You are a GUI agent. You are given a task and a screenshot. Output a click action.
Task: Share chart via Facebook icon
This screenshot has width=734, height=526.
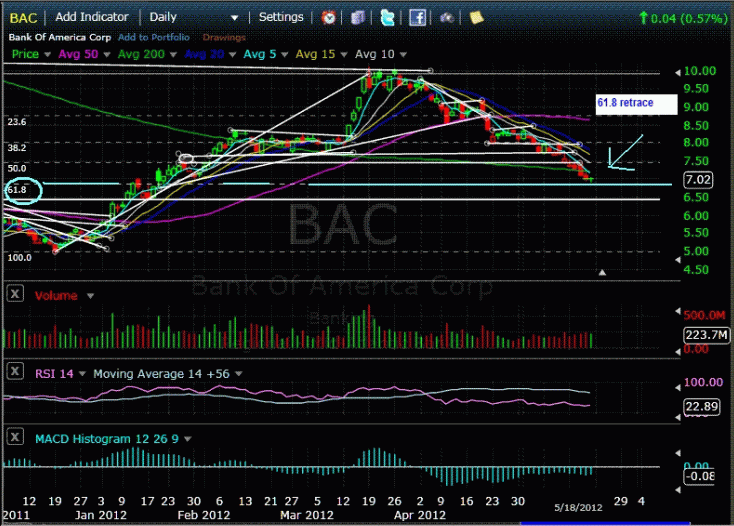[x=418, y=17]
